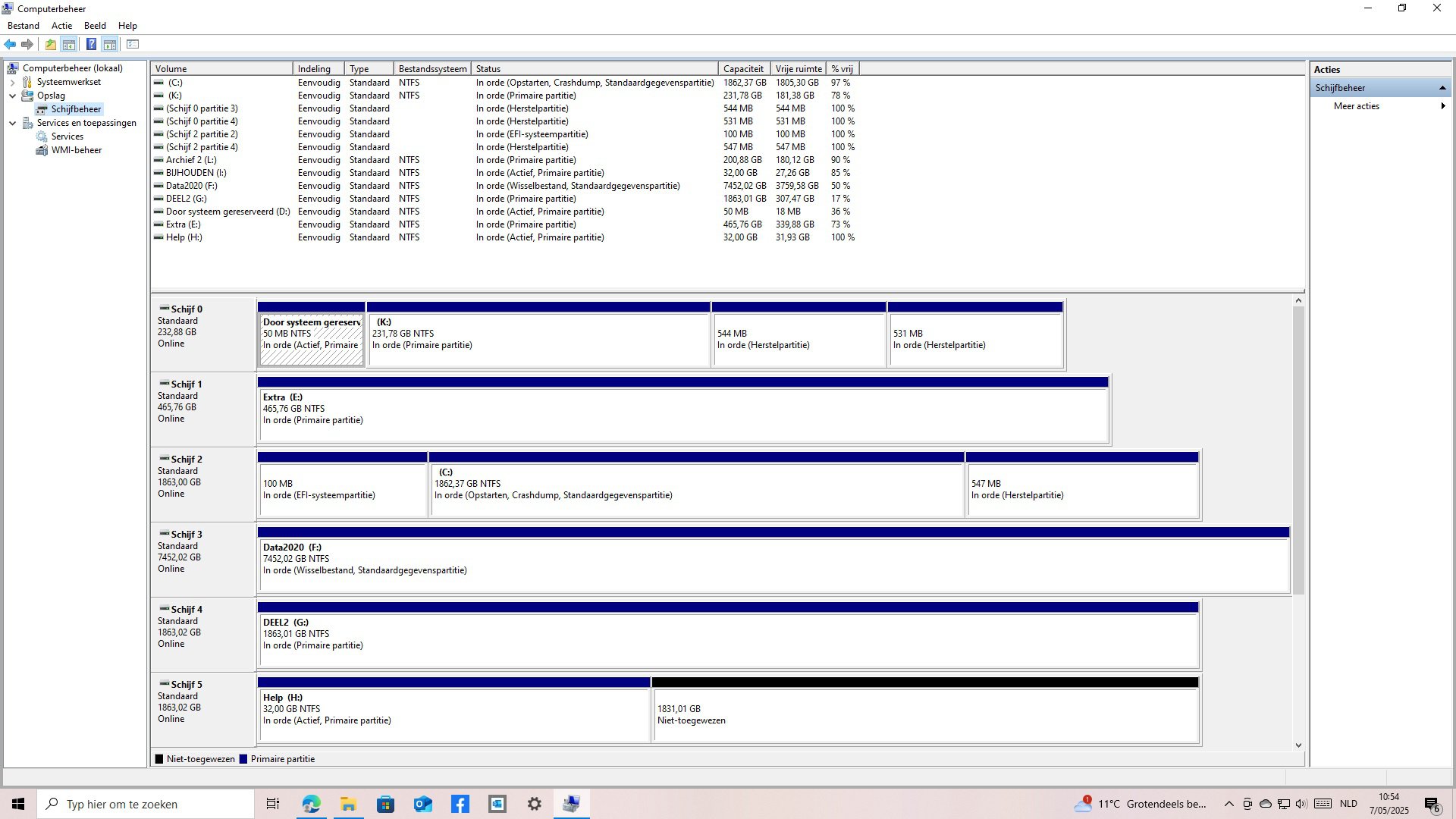Open the Beeld menu
The width and height of the screenshot is (1456, 819).
95,26
